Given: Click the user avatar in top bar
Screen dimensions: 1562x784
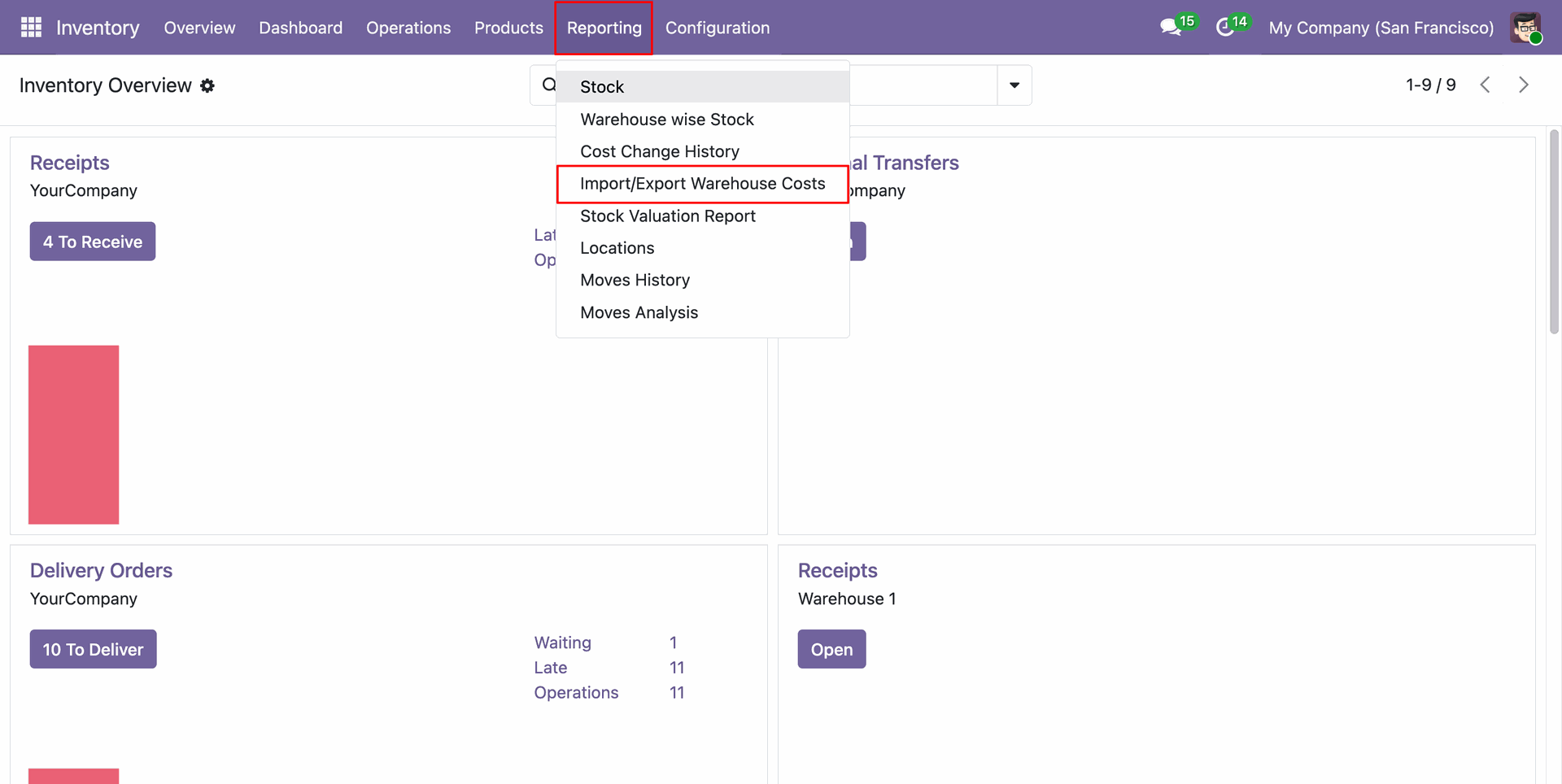Looking at the screenshot, I should click(x=1525, y=28).
